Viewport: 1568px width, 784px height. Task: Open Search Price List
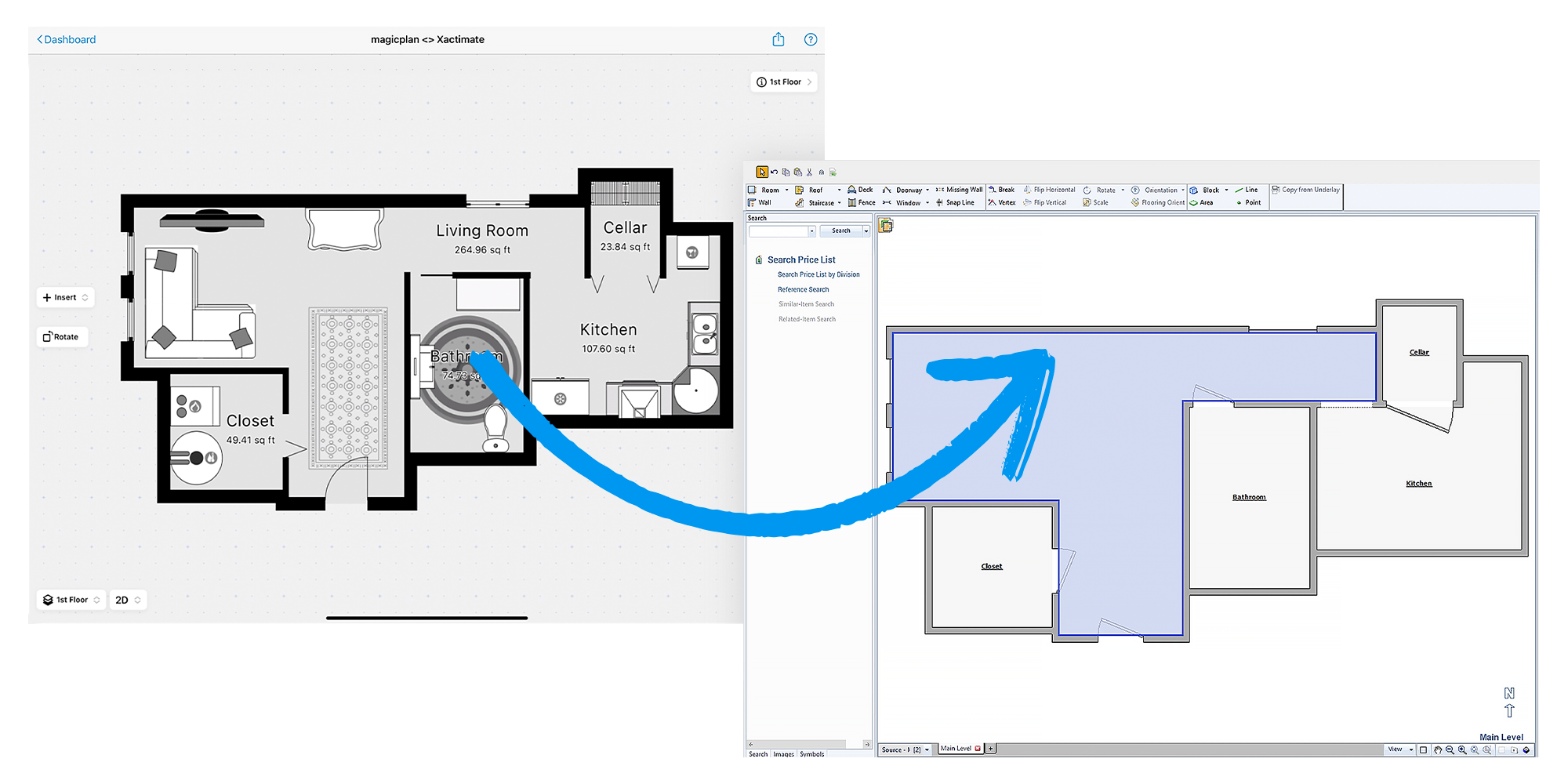[801, 260]
